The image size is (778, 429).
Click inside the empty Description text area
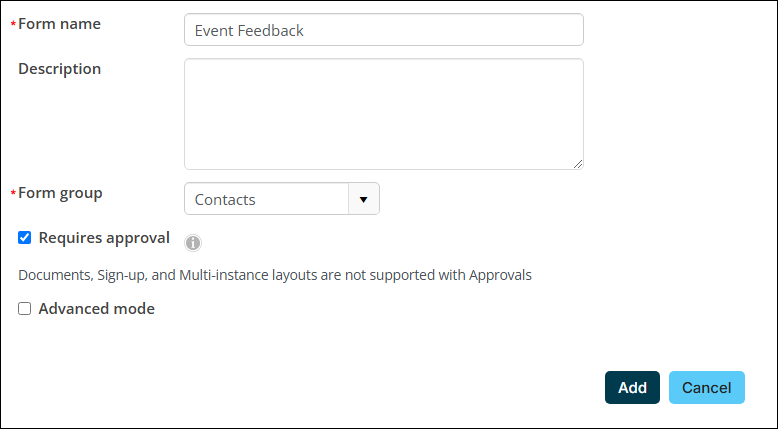click(384, 114)
